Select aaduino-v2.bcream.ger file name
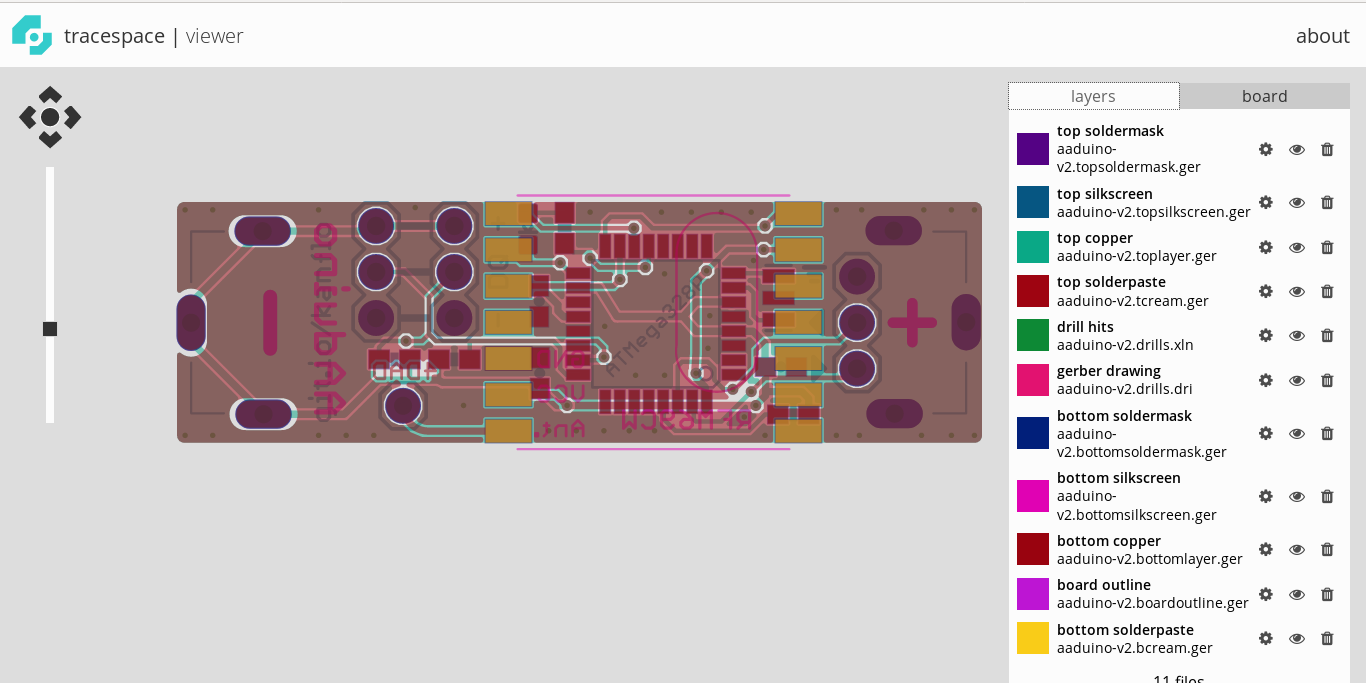 1135,648
